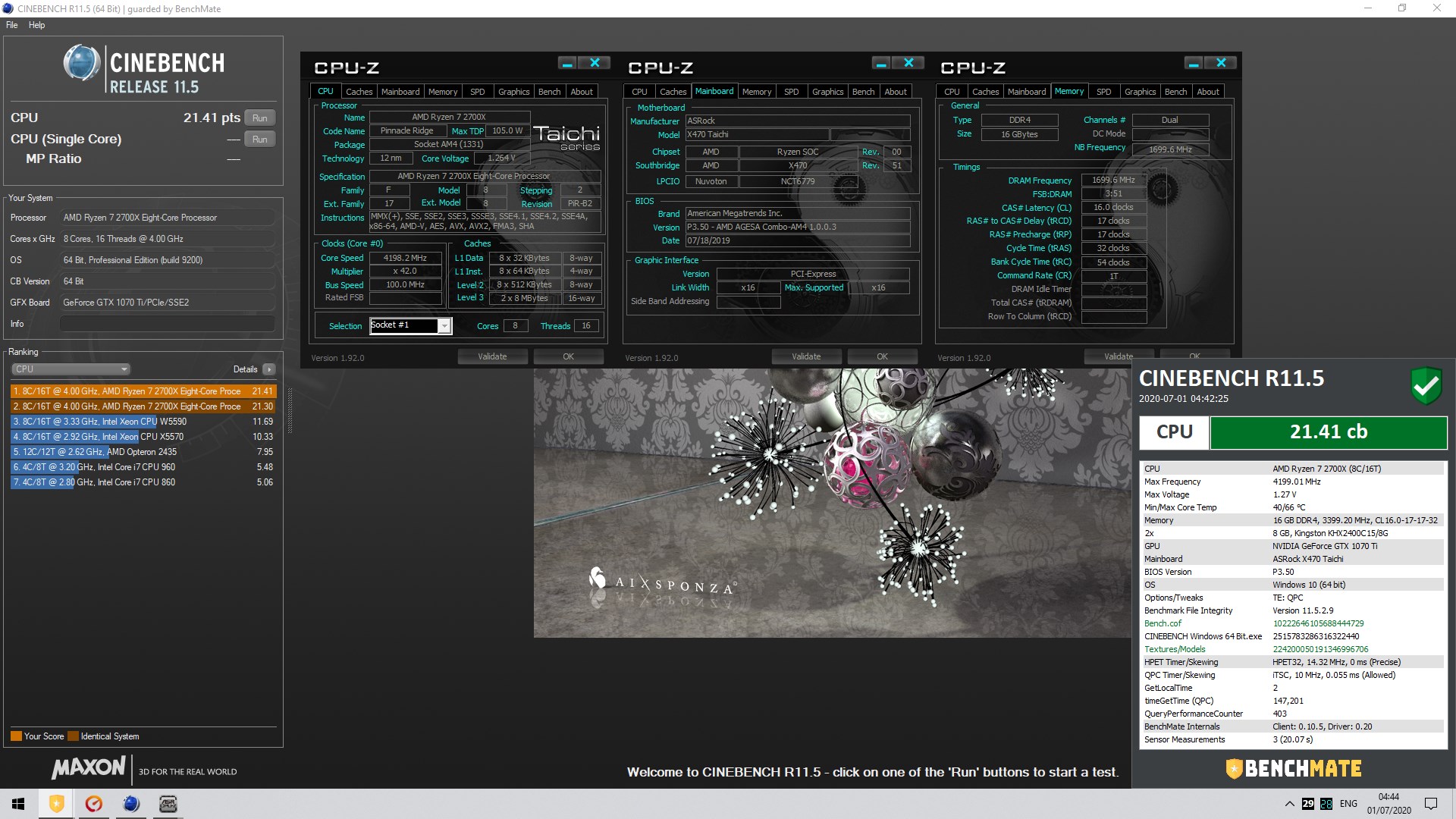The width and height of the screenshot is (1456, 819).
Task: Open BenchMate shield icon in taskbar
Action: coord(57,804)
